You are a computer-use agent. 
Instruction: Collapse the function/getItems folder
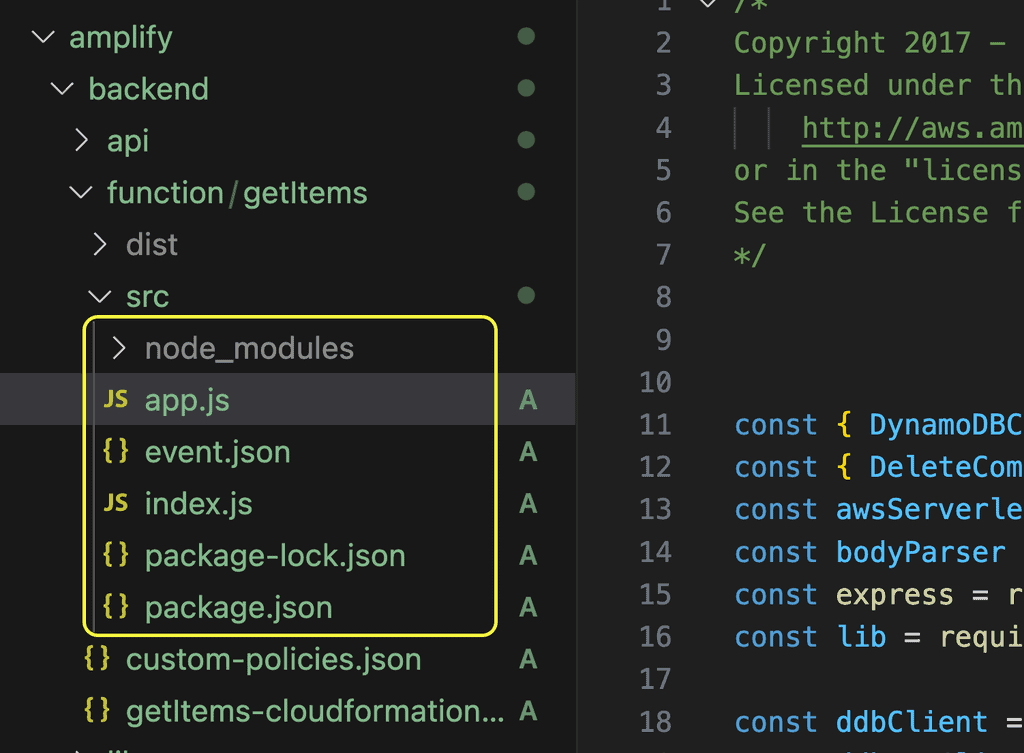(81, 193)
